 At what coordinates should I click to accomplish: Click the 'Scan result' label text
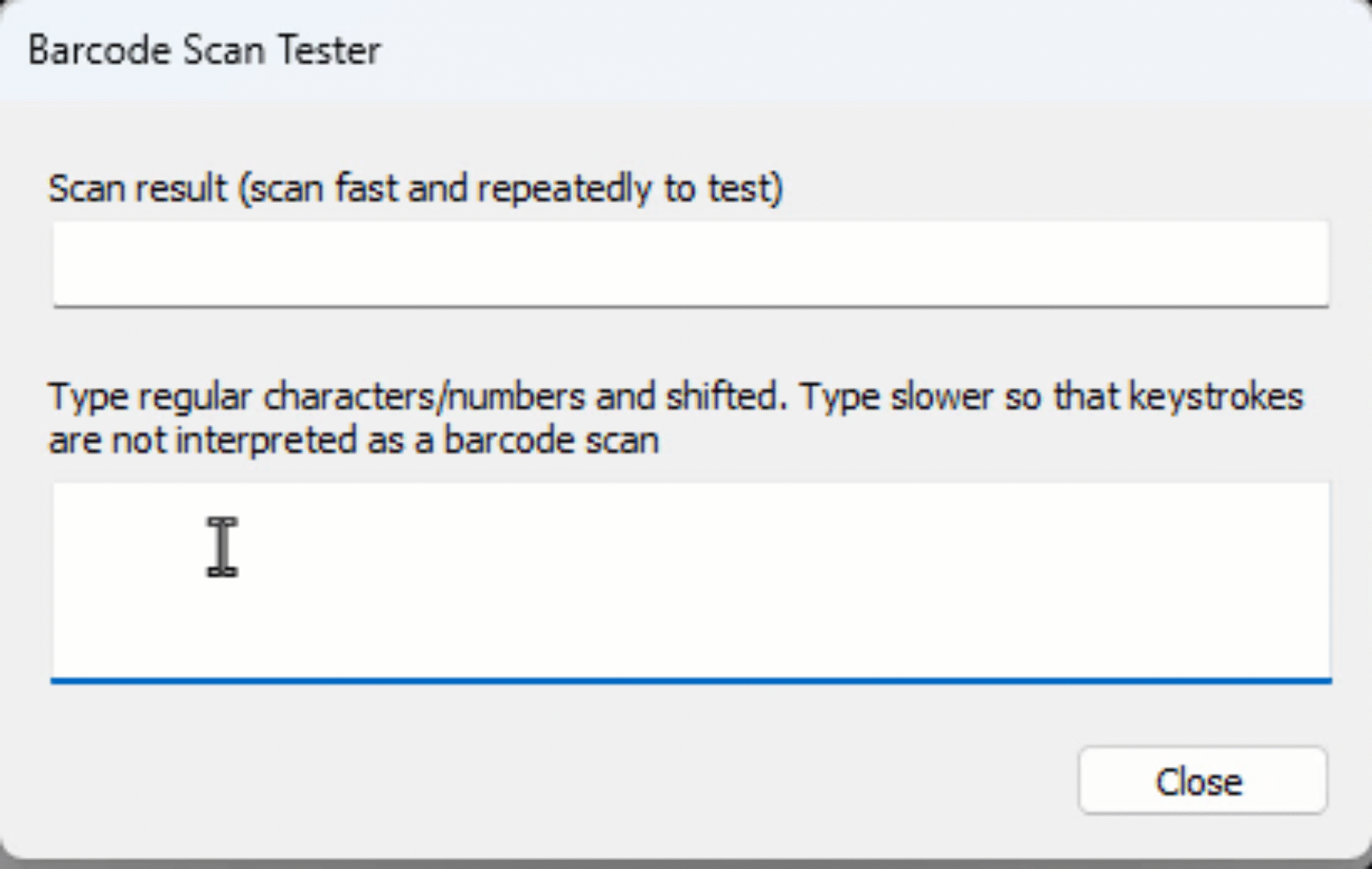138,189
